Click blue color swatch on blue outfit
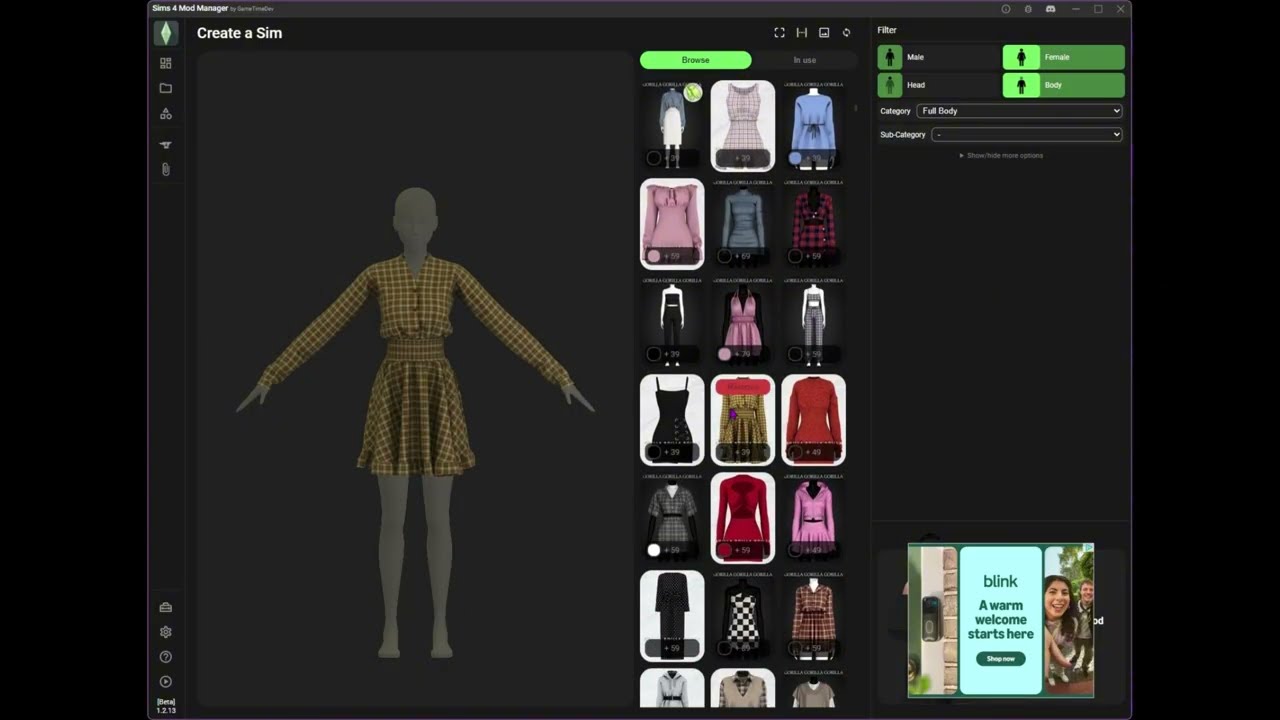The width and height of the screenshot is (1280, 720). (x=795, y=158)
